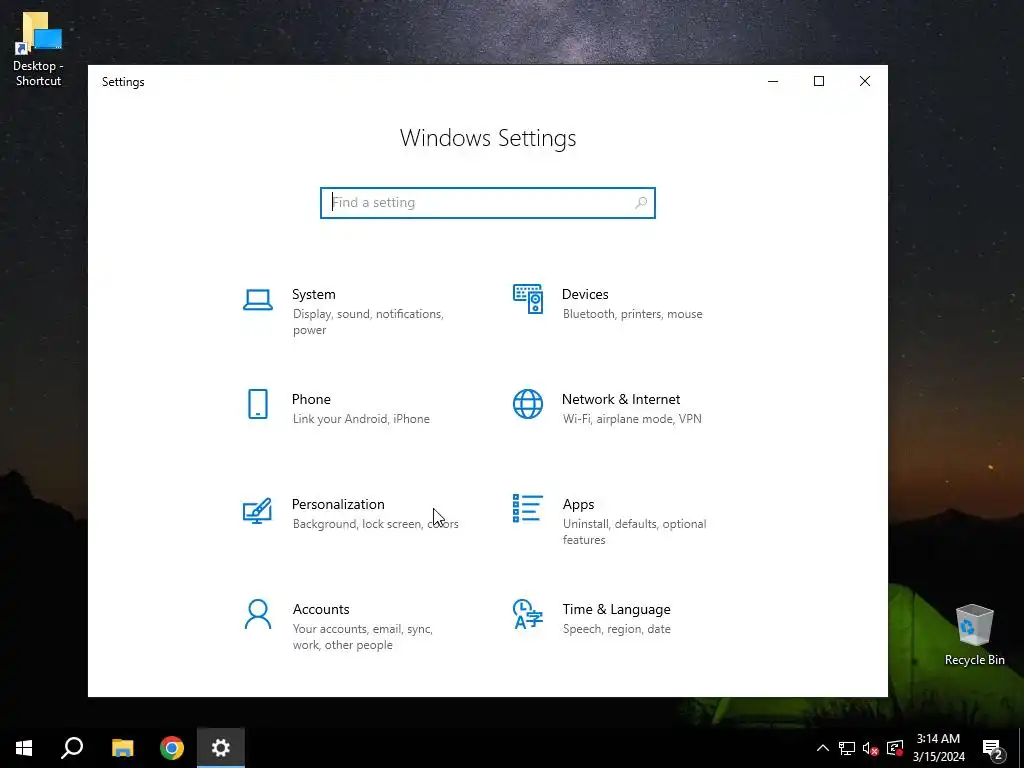The width and height of the screenshot is (1024, 768).
Task: Open the Recycle Bin desktop icon
Action: click(974, 635)
